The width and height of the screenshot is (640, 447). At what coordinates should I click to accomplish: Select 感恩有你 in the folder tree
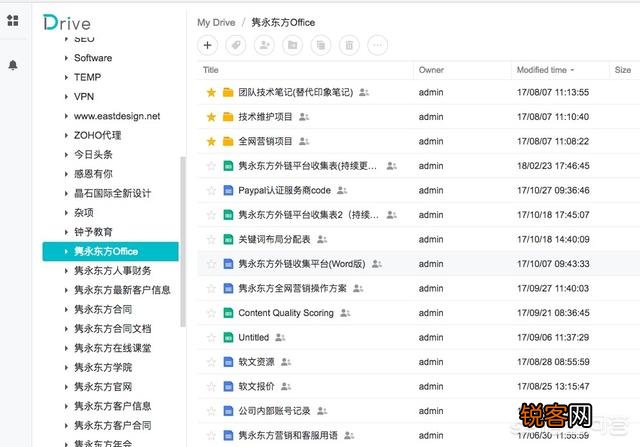[x=93, y=174]
